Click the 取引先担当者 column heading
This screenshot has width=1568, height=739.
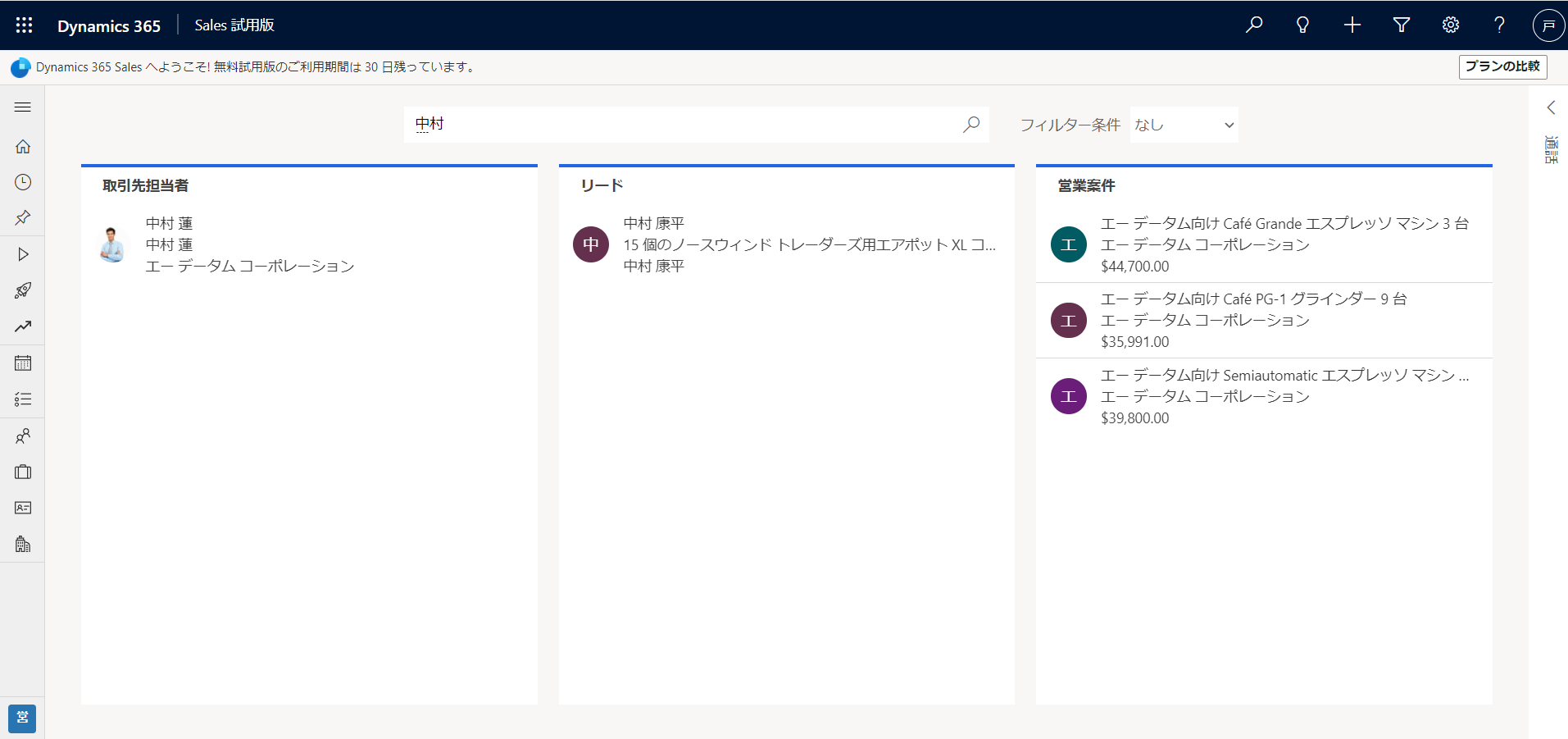tap(145, 185)
